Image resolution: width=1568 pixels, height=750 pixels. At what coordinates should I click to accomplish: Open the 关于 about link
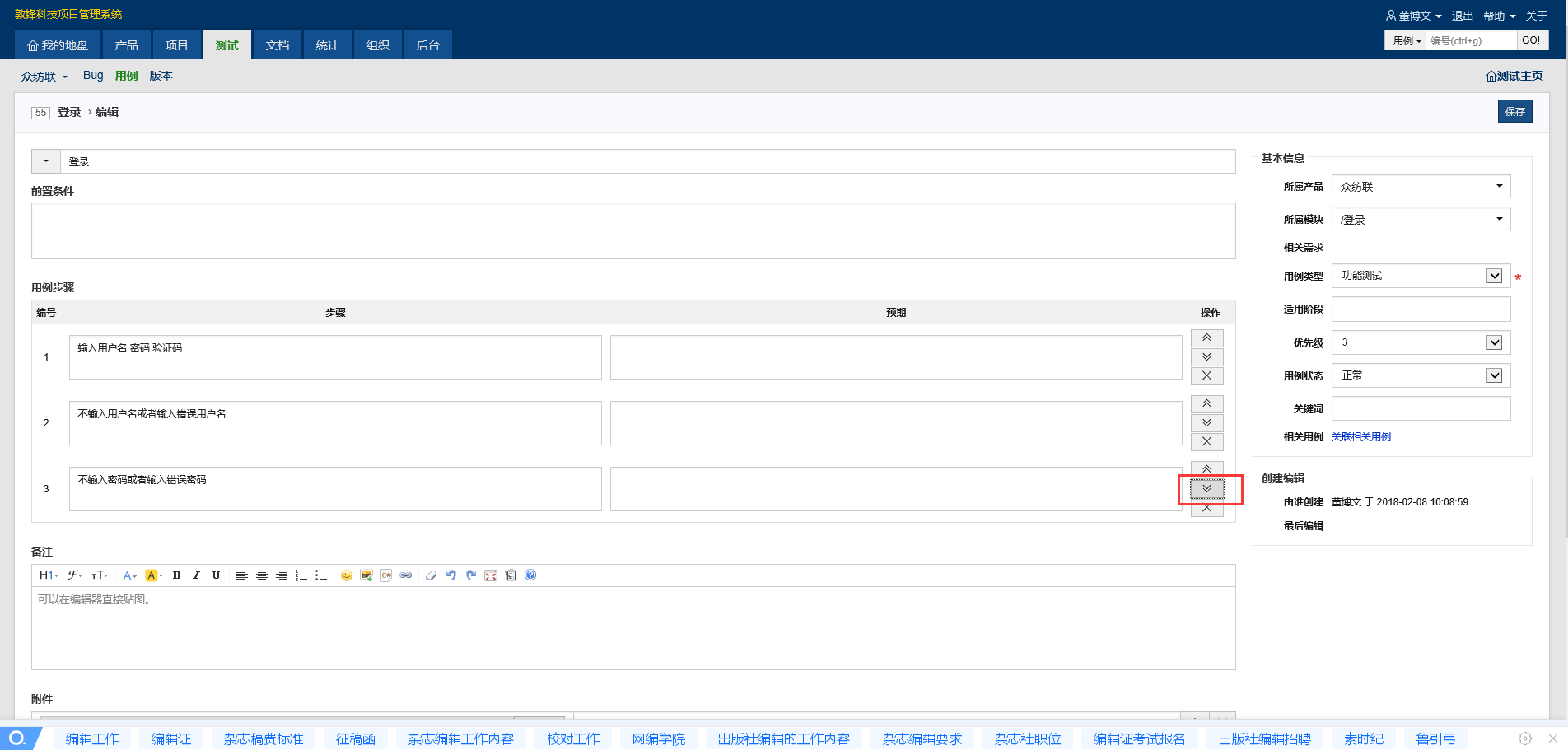1537,16
